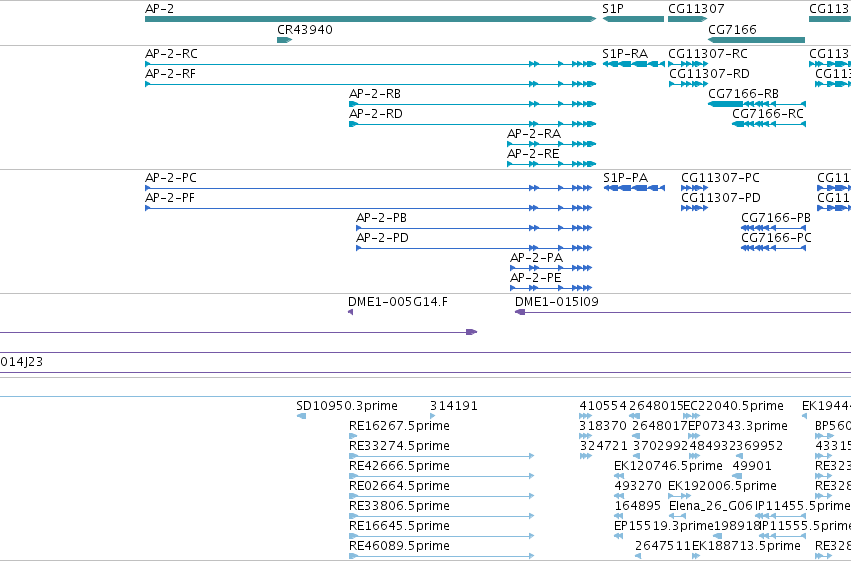
Task: Select the 49901 feature
Action: coord(737,476)
